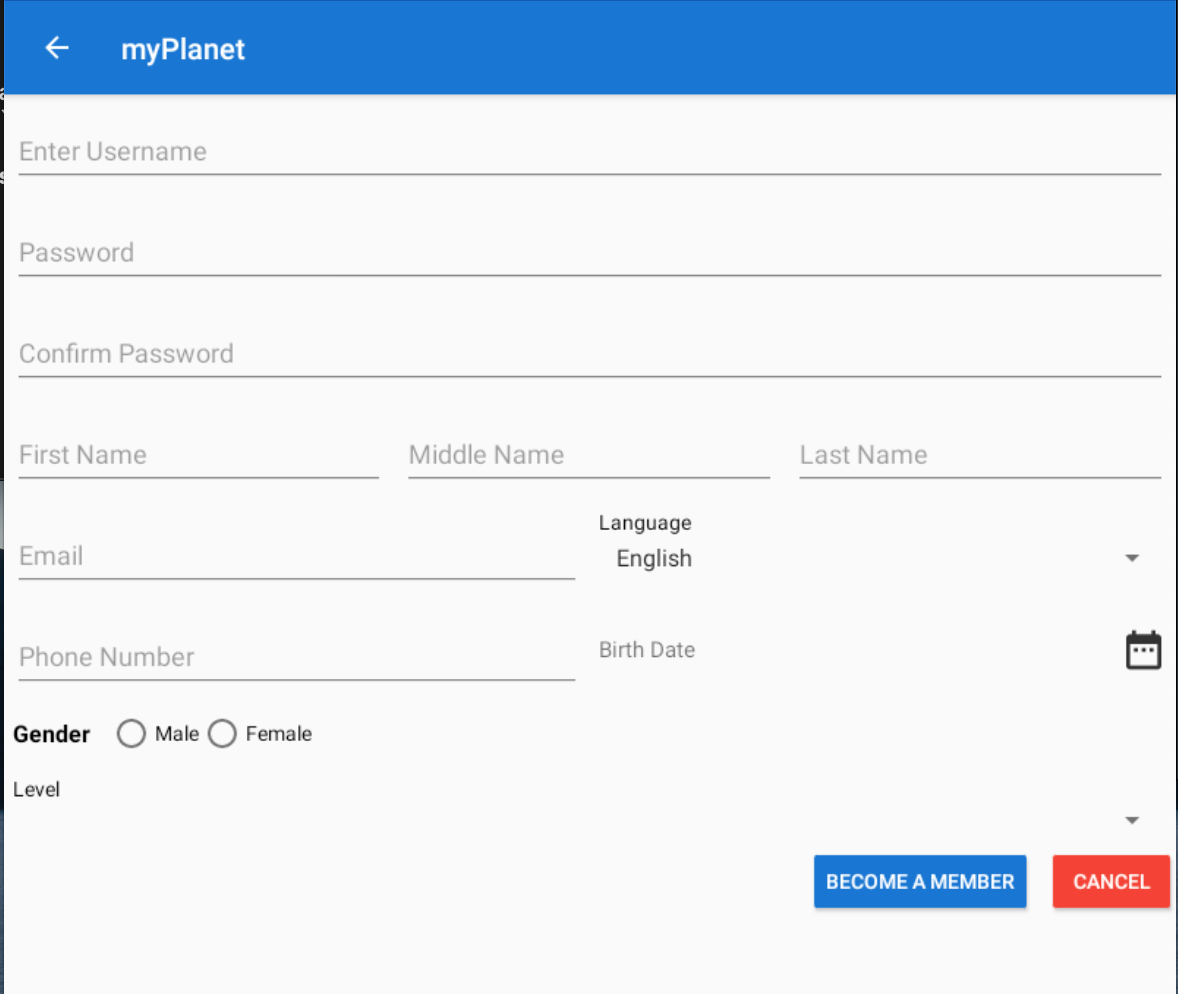Click the myPlanet title in the header

(x=183, y=48)
